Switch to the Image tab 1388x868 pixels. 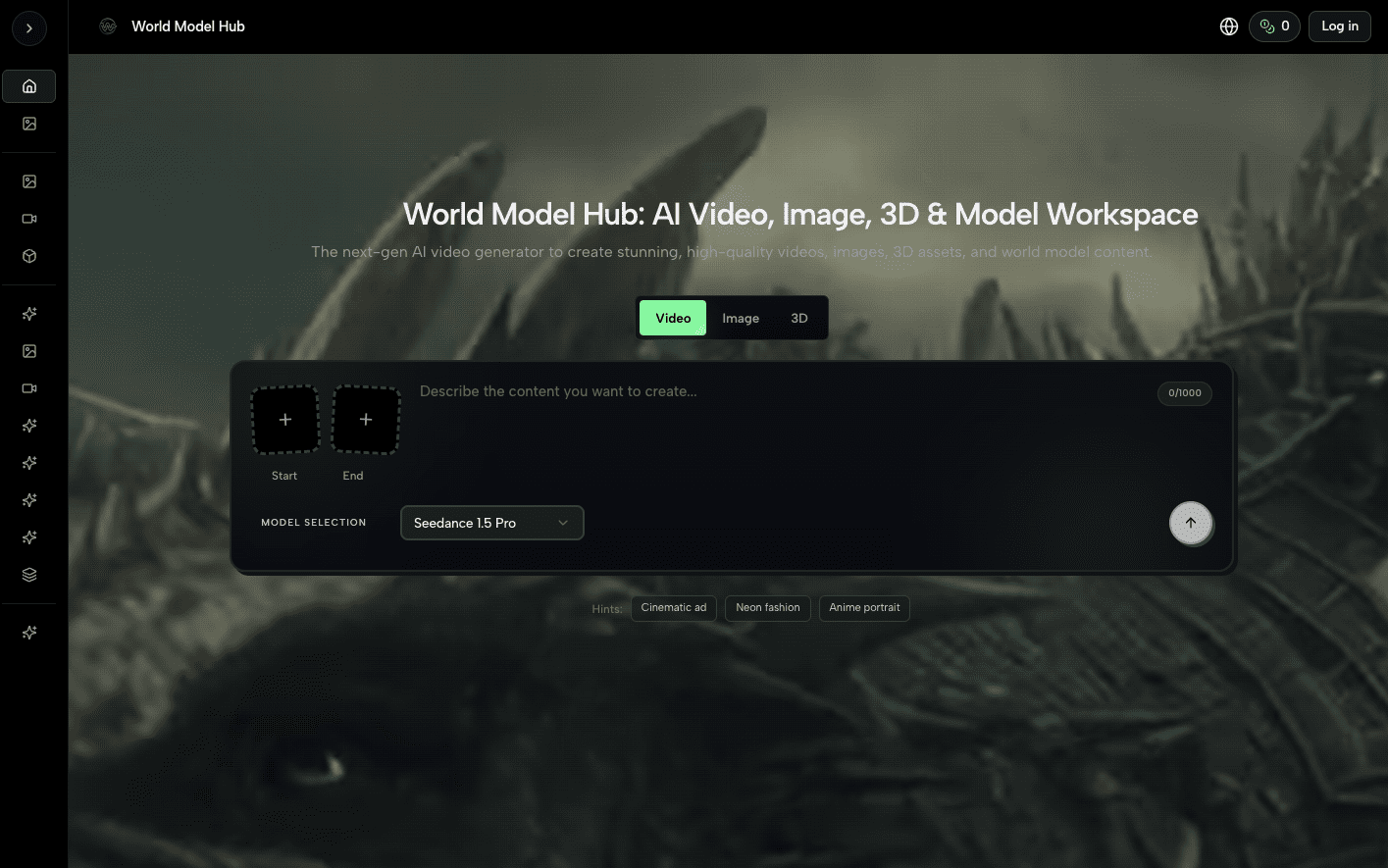click(x=741, y=318)
